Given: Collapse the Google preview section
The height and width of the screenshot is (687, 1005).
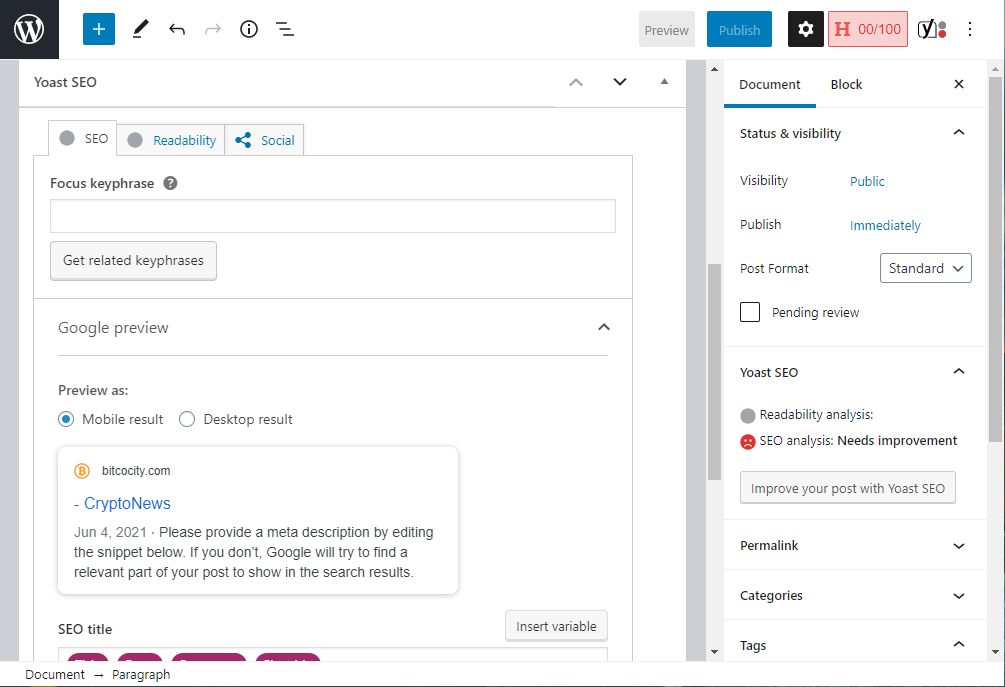Looking at the screenshot, I should (x=604, y=327).
